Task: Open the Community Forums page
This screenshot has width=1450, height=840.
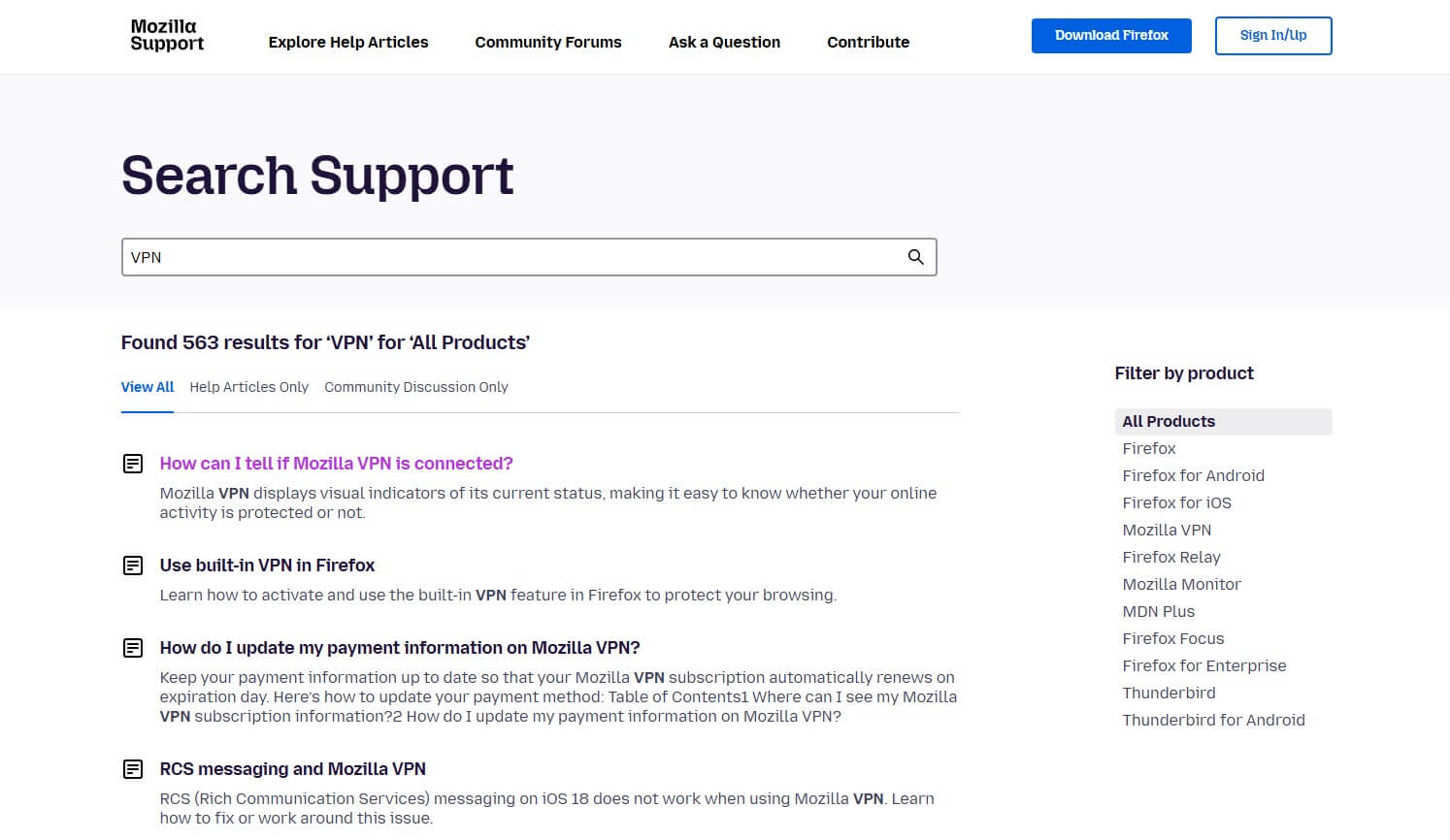Action: click(x=547, y=42)
